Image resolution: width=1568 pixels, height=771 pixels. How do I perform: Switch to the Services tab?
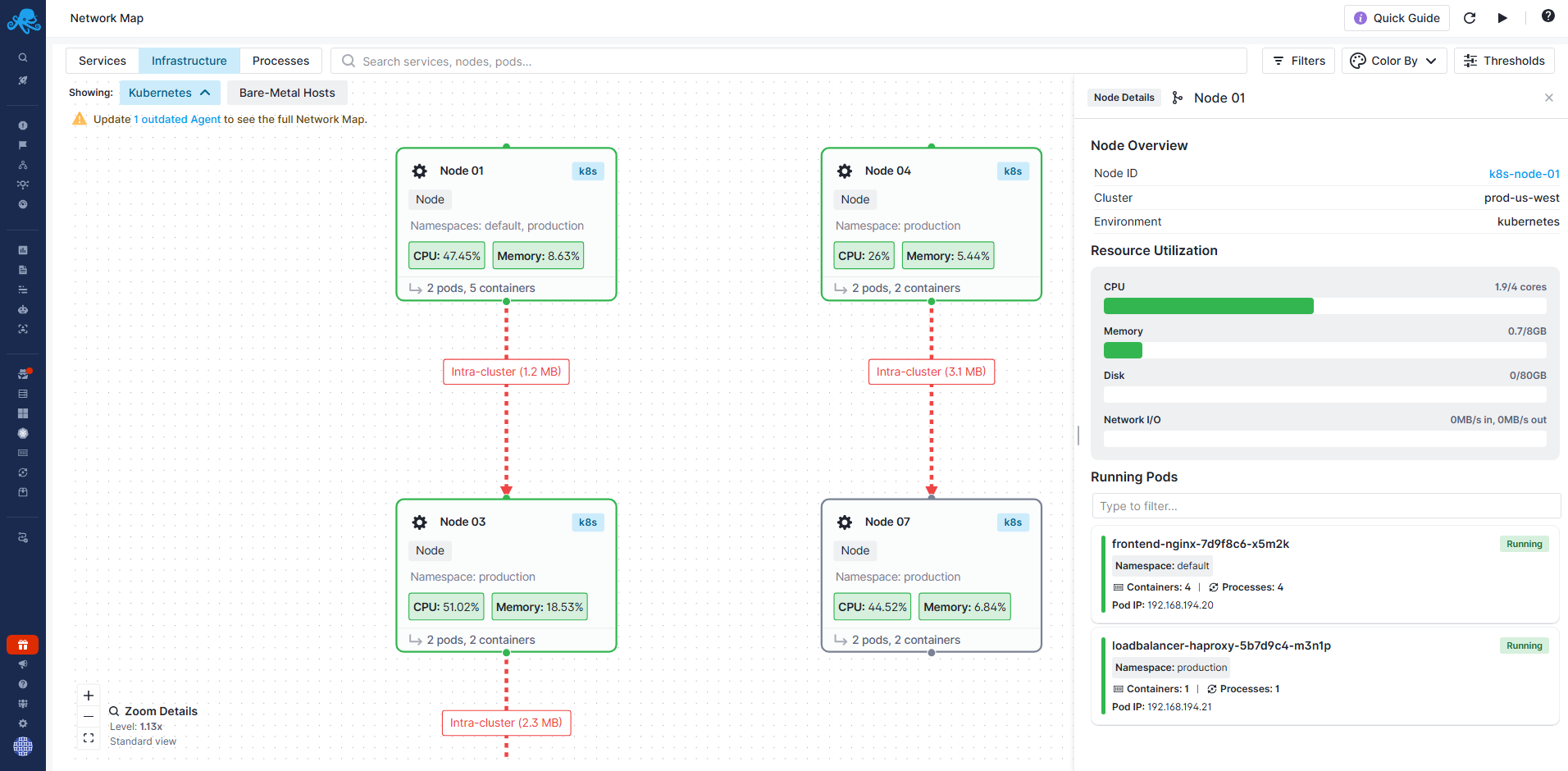click(x=102, y=60)
